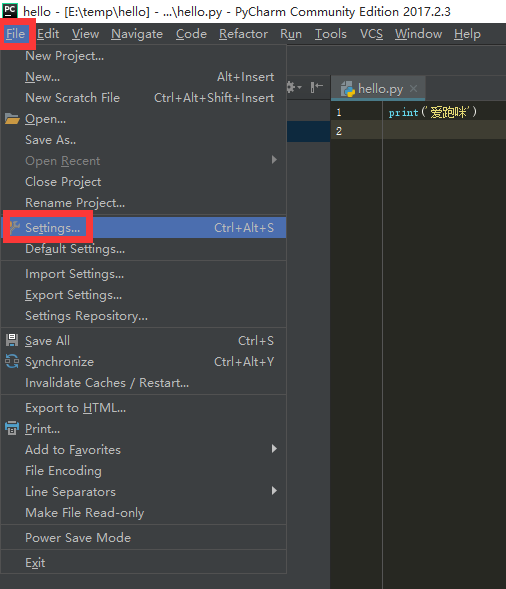
Task: Open the Help menu
Action: coord(467,34)
